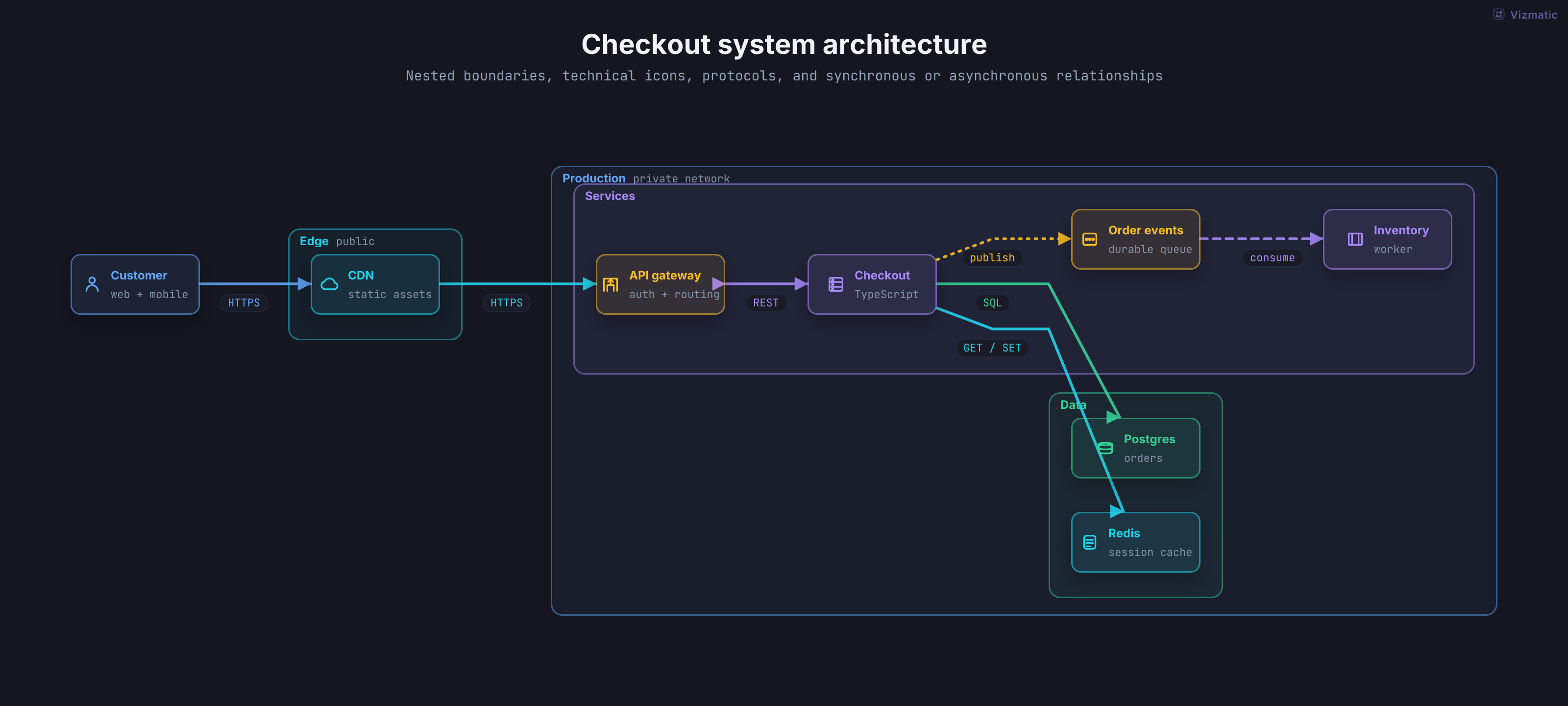Click the Checkout server icon

836,284
